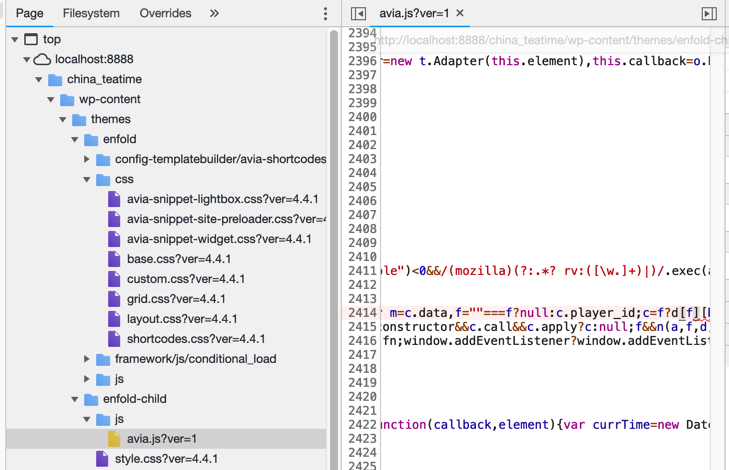Open grid.css?ver=4.4.1
The height and width of the screenshot is (470, 729).
pyautogui.click(x=176, y=299)
